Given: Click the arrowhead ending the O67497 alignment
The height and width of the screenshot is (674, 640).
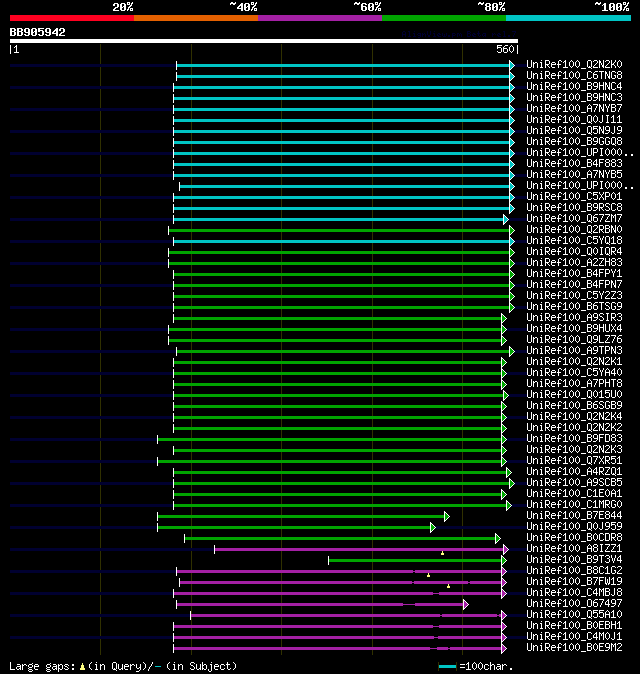Looking at the screenshot, I should click(465, 604).
